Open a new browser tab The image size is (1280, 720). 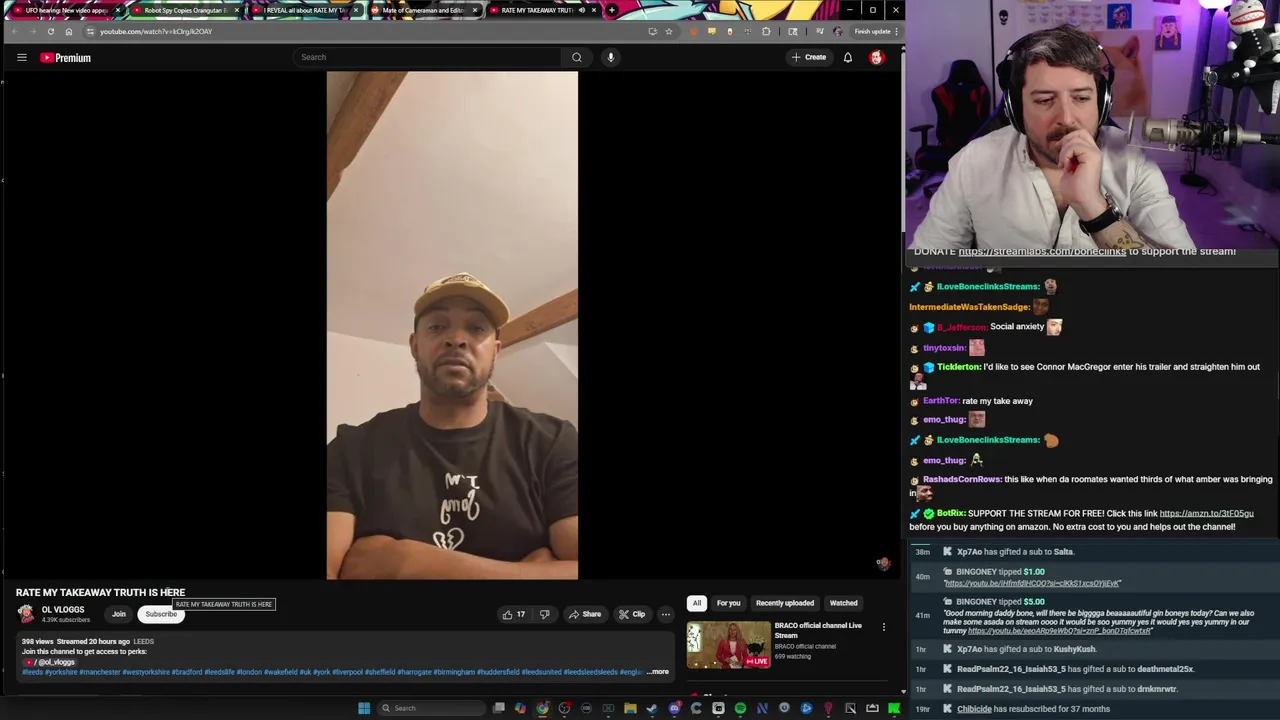coord(611,10)
